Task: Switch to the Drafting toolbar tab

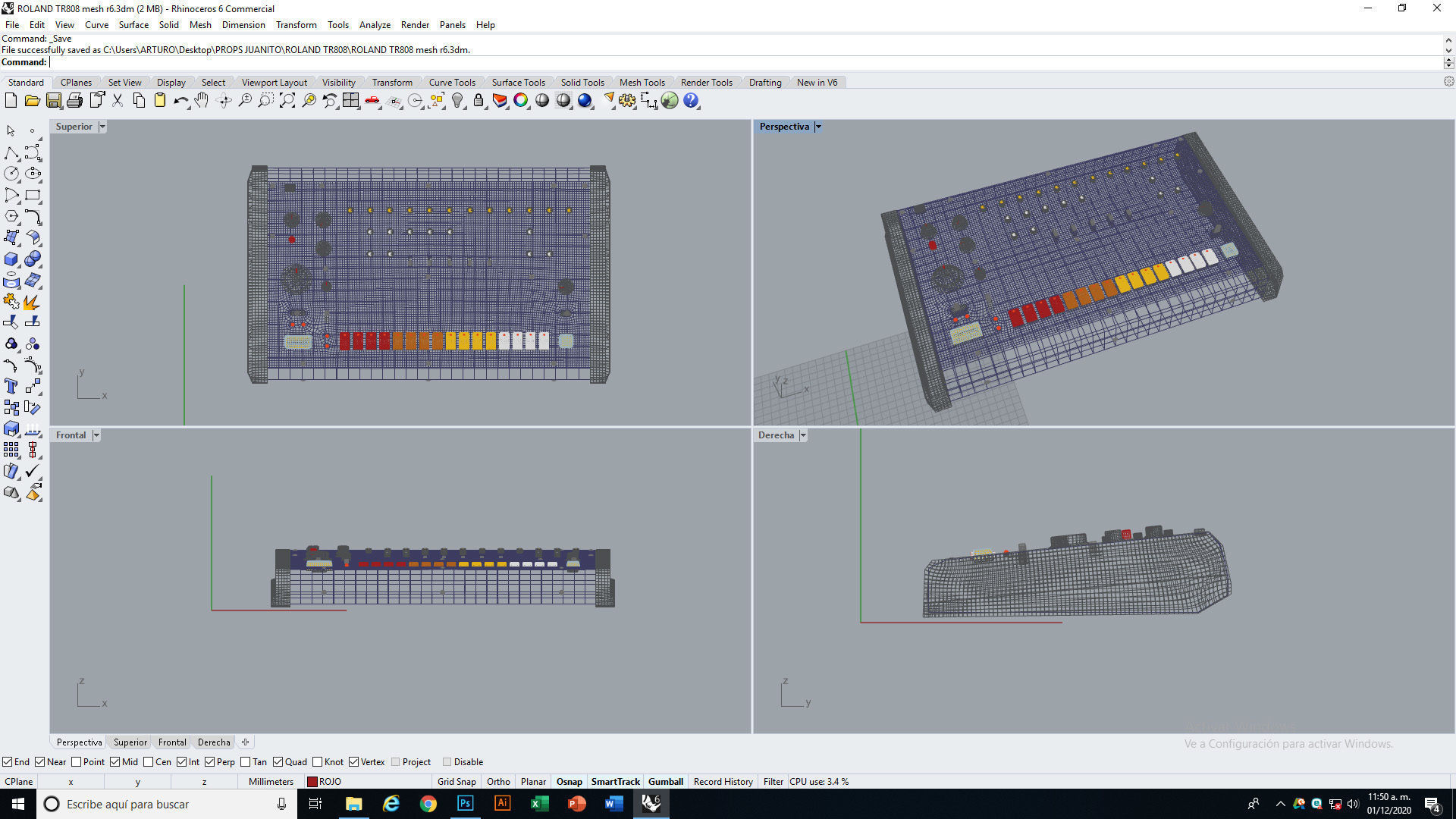Action: pyautogui.click(x=765, y=83)
